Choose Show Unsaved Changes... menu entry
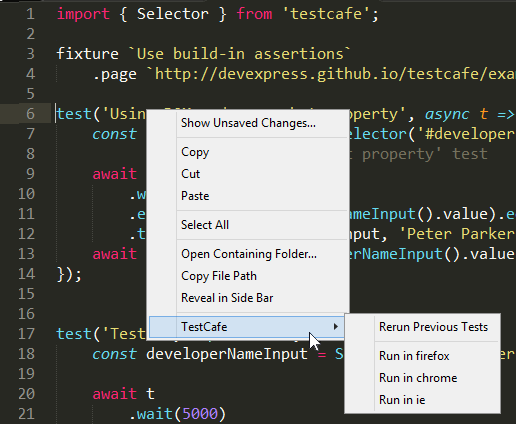The width and height of the screenshot is (516, 424). pyautogui.click(x=248, y=123)
